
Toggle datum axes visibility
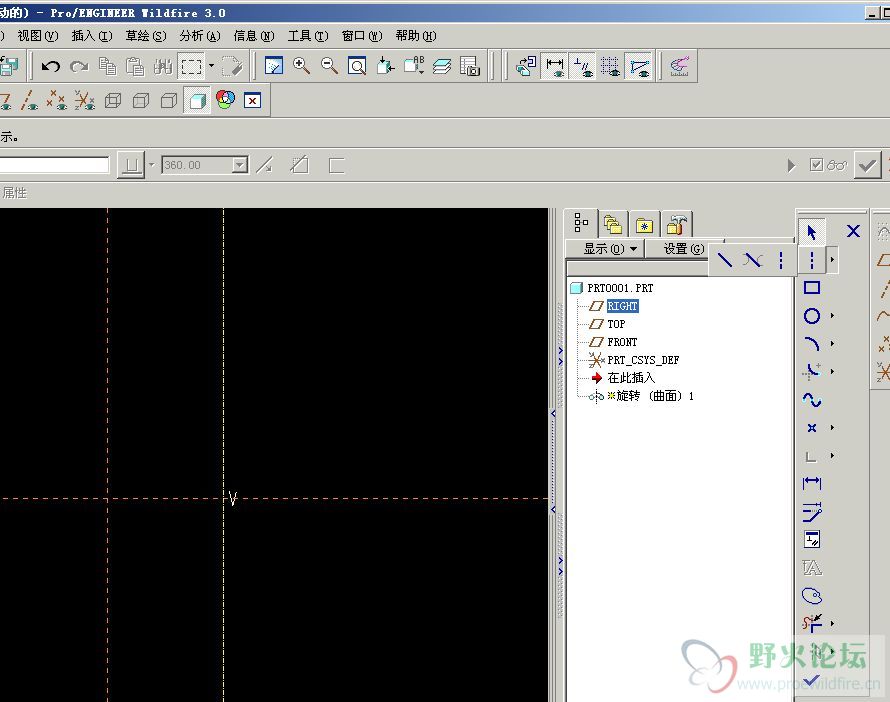coord(29,101)
